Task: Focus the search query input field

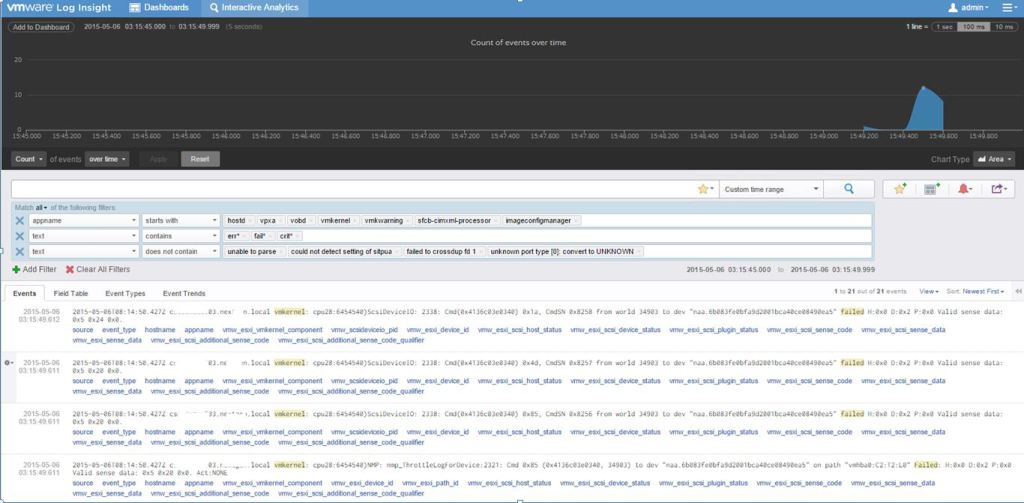Action: tap(353, 189)
